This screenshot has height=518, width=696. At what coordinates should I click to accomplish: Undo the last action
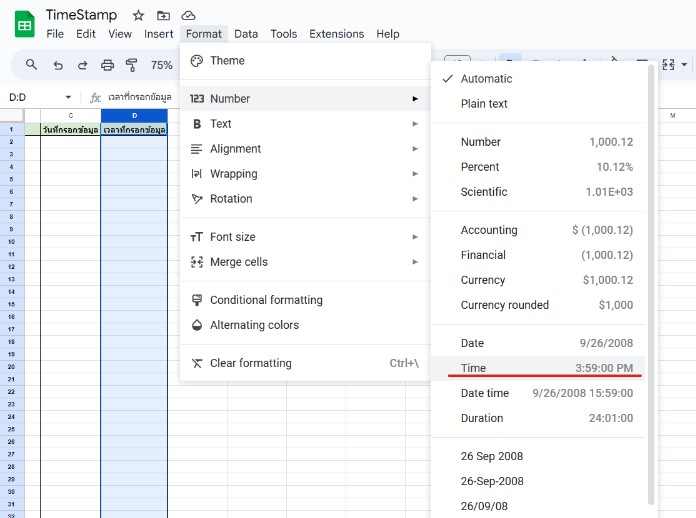pos(58,65)
